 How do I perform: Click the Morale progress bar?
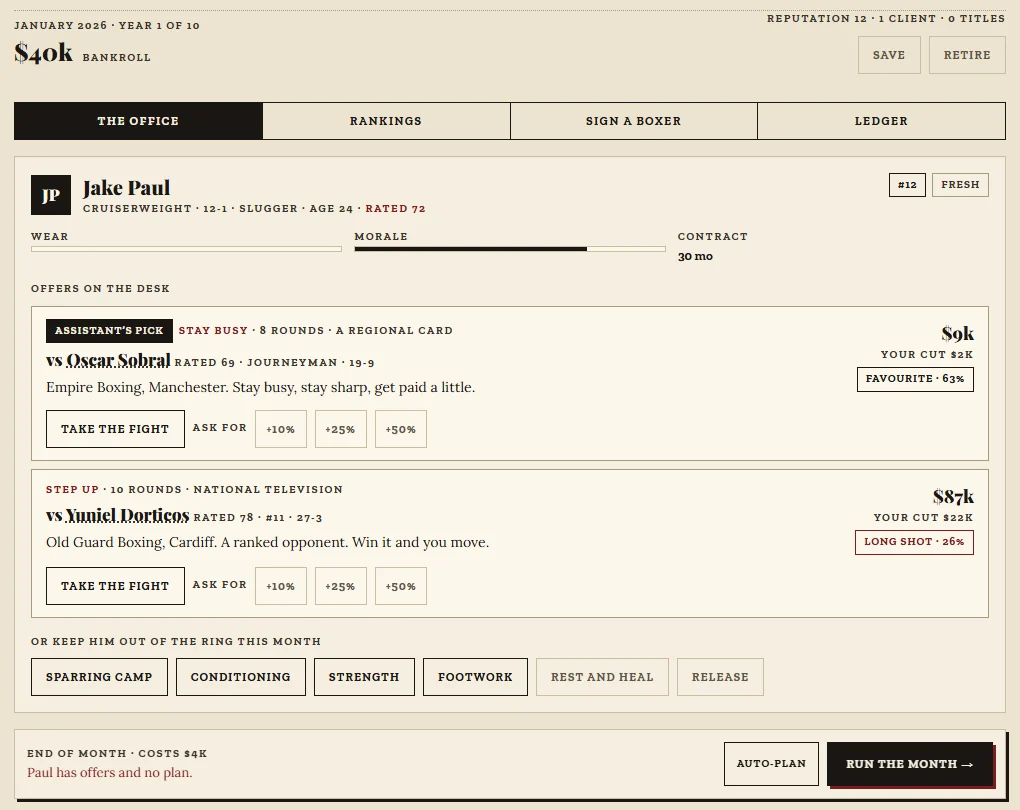(x=509, y=249)
